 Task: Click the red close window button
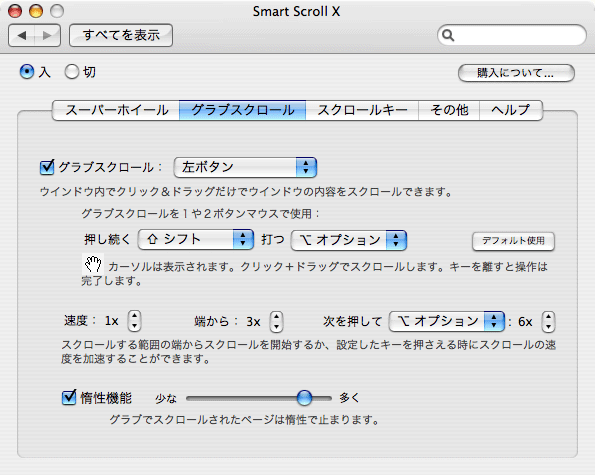pyautogui.click(x=15, y=11)
